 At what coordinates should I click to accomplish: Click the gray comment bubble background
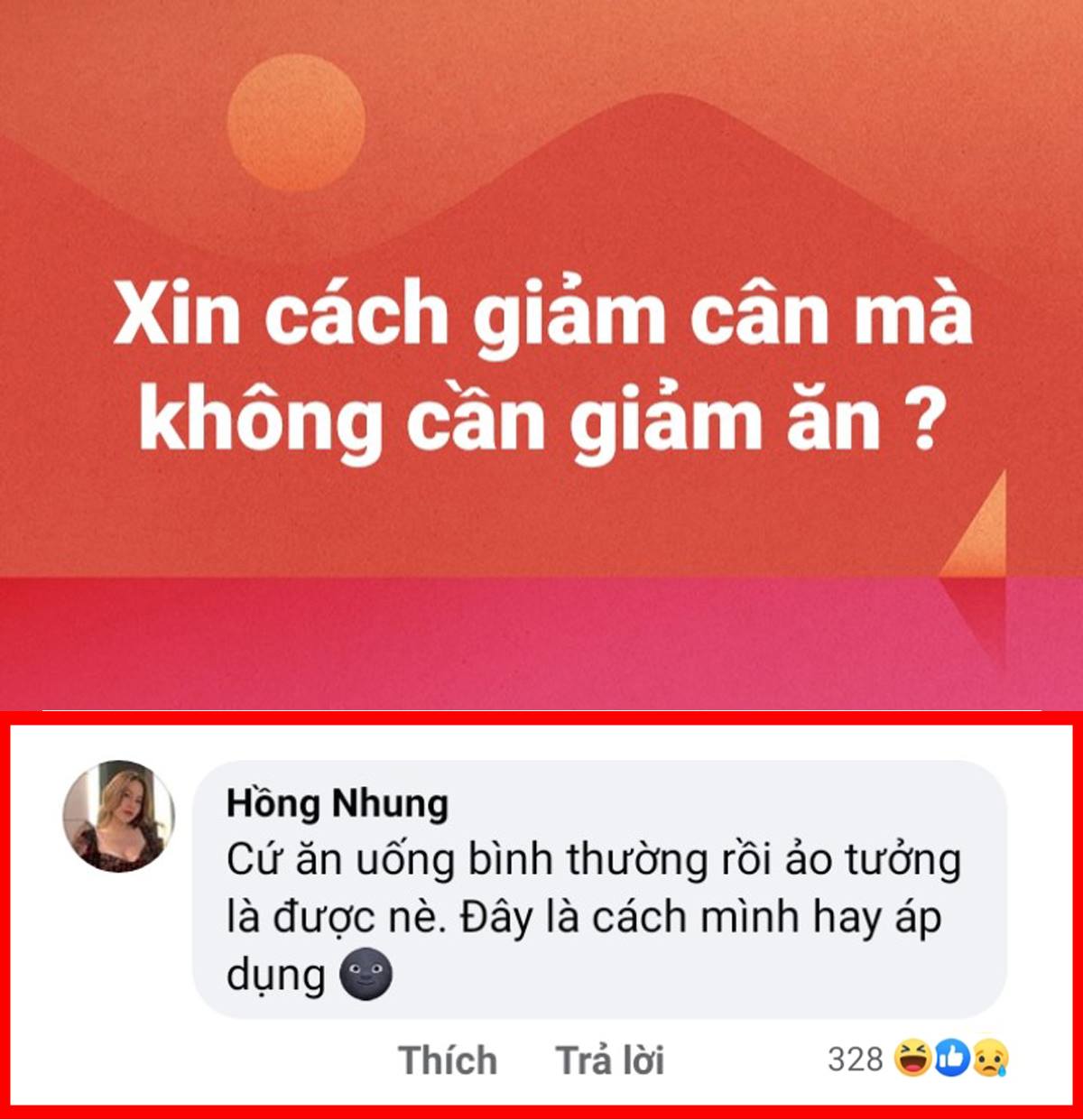[599, 889]
